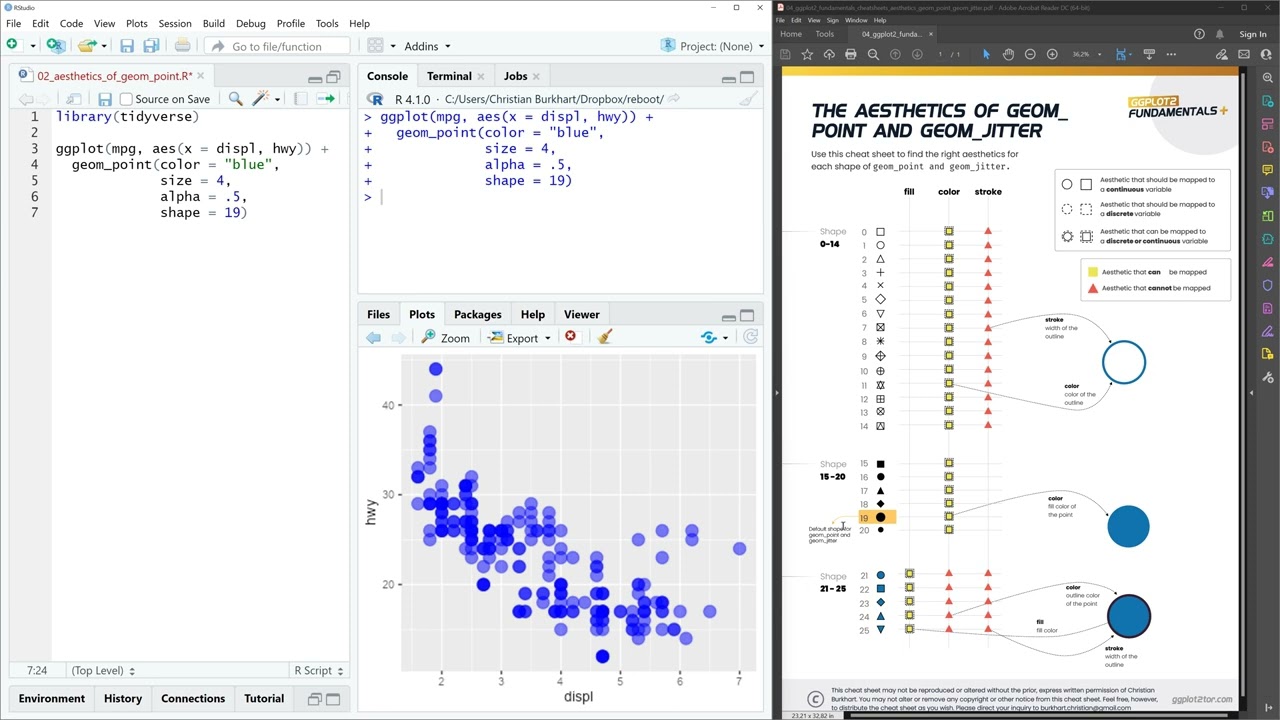
Task: Open the Acrobat Tools tab
Action: pos(825,34)
